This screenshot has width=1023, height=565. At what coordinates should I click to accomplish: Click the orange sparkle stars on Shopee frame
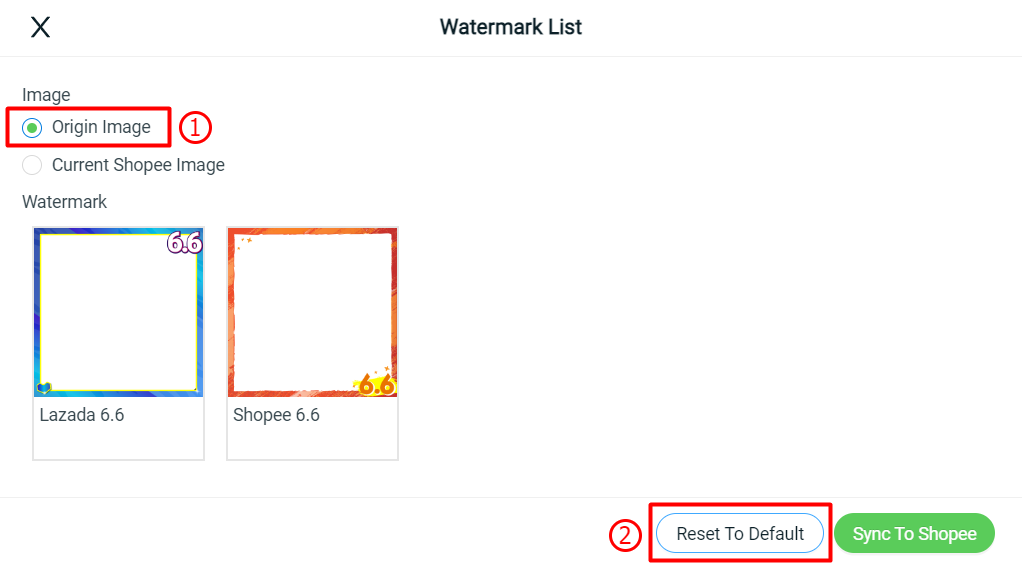click(x=245, y=243)
